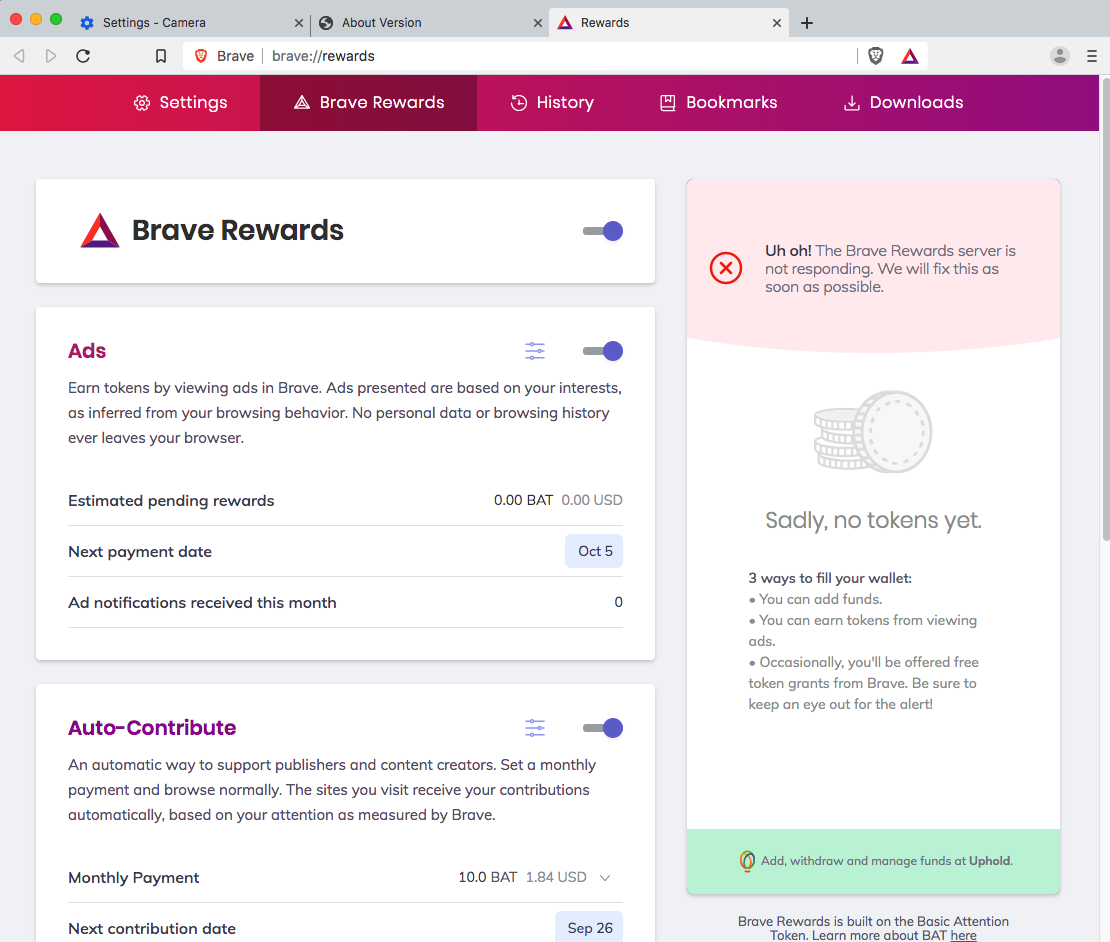Click the Sep 26 contribution date badge

(x=590, y=927)
